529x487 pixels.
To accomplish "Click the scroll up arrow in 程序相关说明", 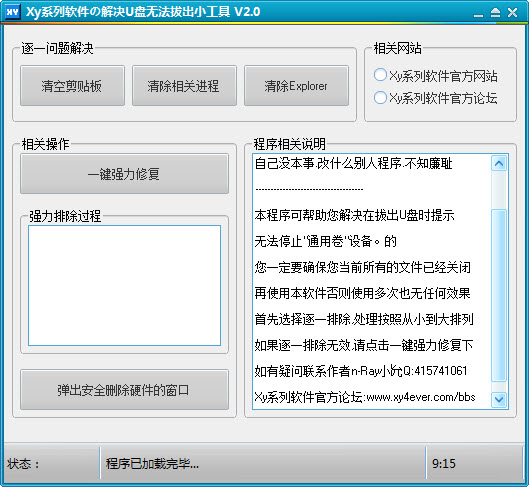I will coord(499,164).
